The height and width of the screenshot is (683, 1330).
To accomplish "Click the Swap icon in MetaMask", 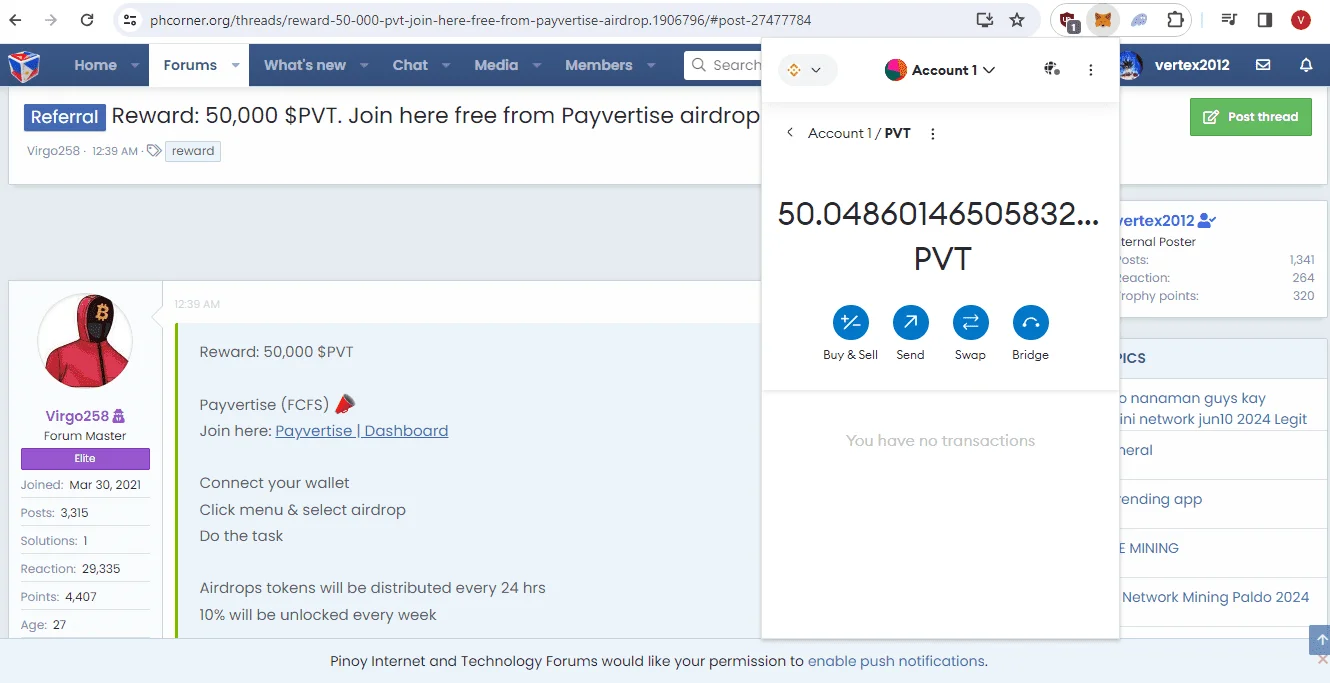I will pyautogui.click(x=970, y=322).
